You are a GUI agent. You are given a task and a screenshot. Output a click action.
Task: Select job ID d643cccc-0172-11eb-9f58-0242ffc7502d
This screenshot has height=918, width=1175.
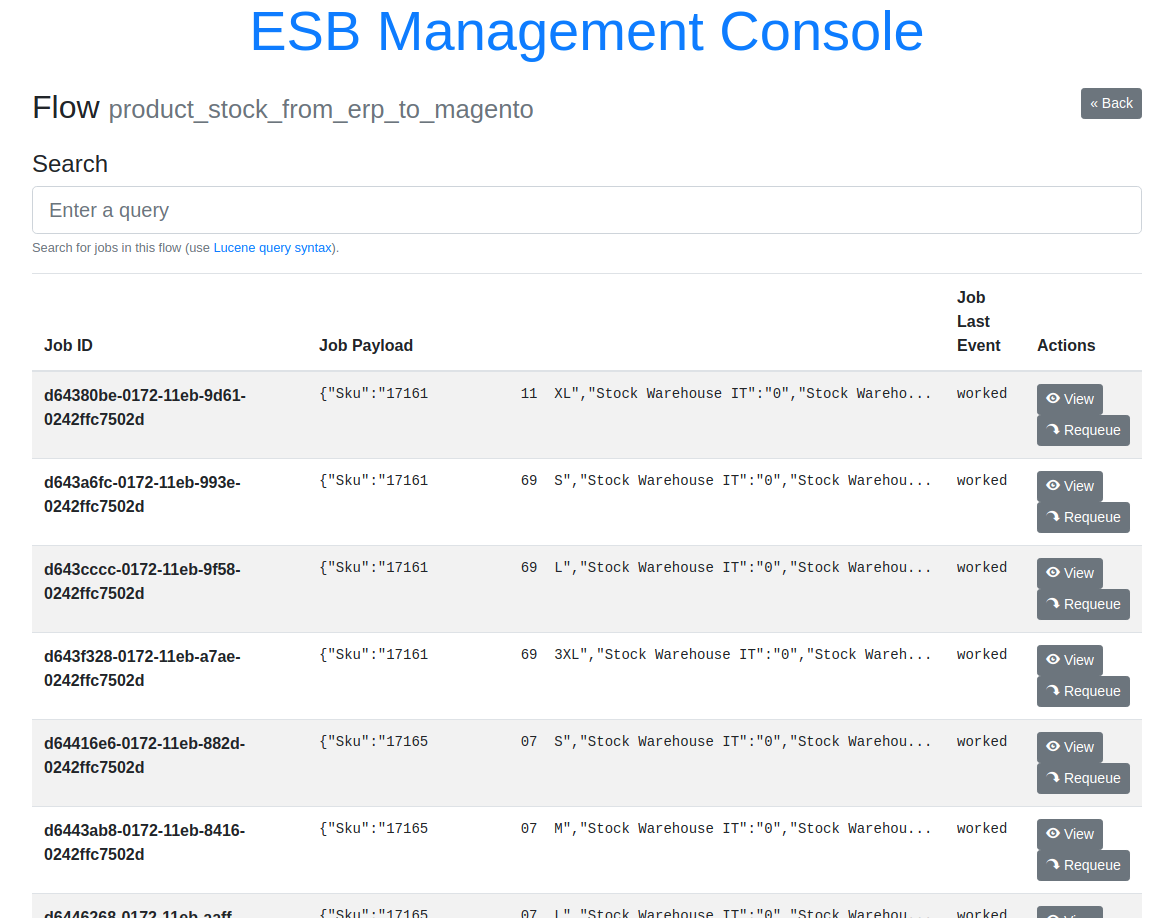coord(142,582)
